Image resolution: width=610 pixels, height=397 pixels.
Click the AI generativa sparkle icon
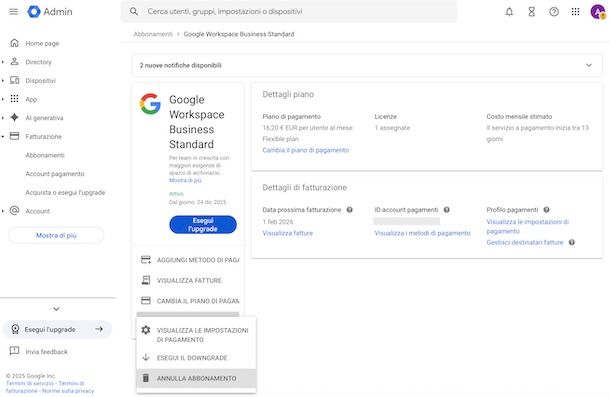[14, 118]
